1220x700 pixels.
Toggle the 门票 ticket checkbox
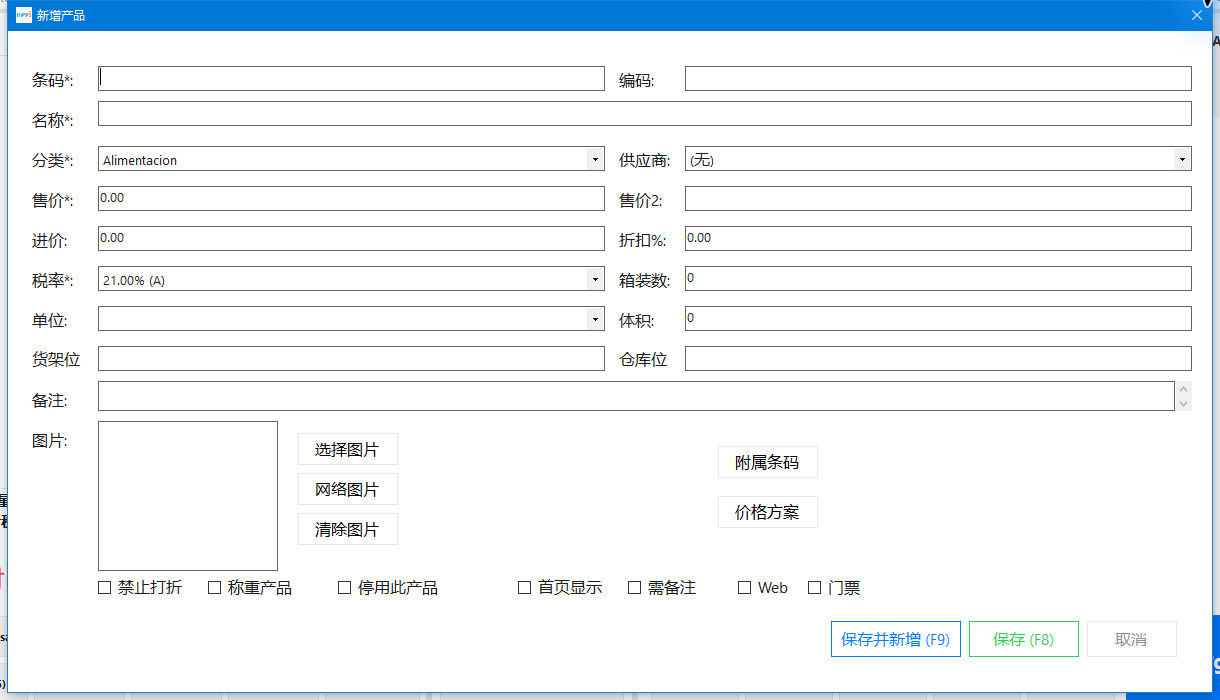[814, 588]
